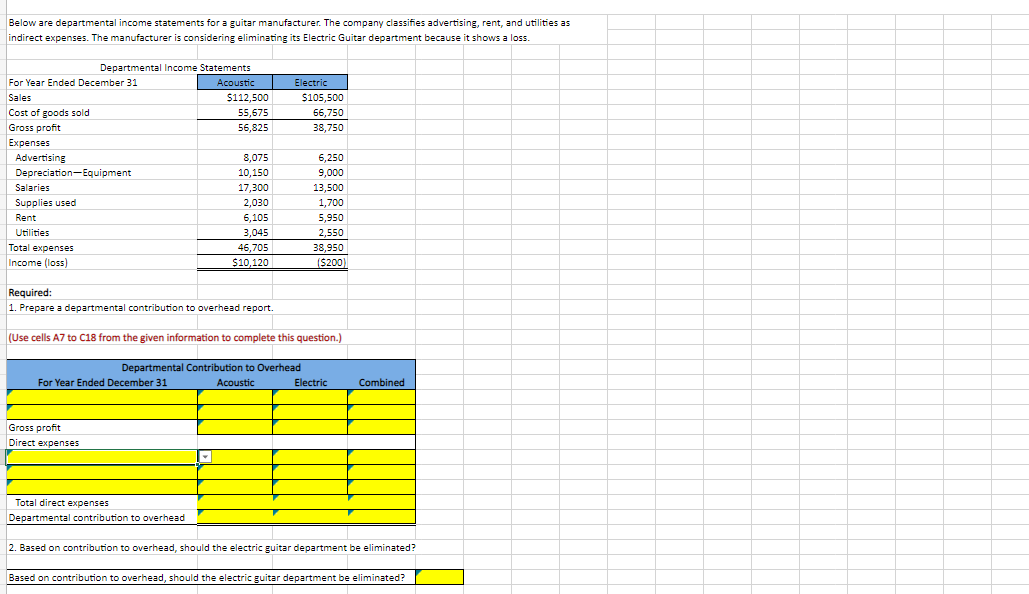This screenshot has height=594, width=1029.
Task: Click the yellow answer cell for elimination question
Action: coord(439,578)
